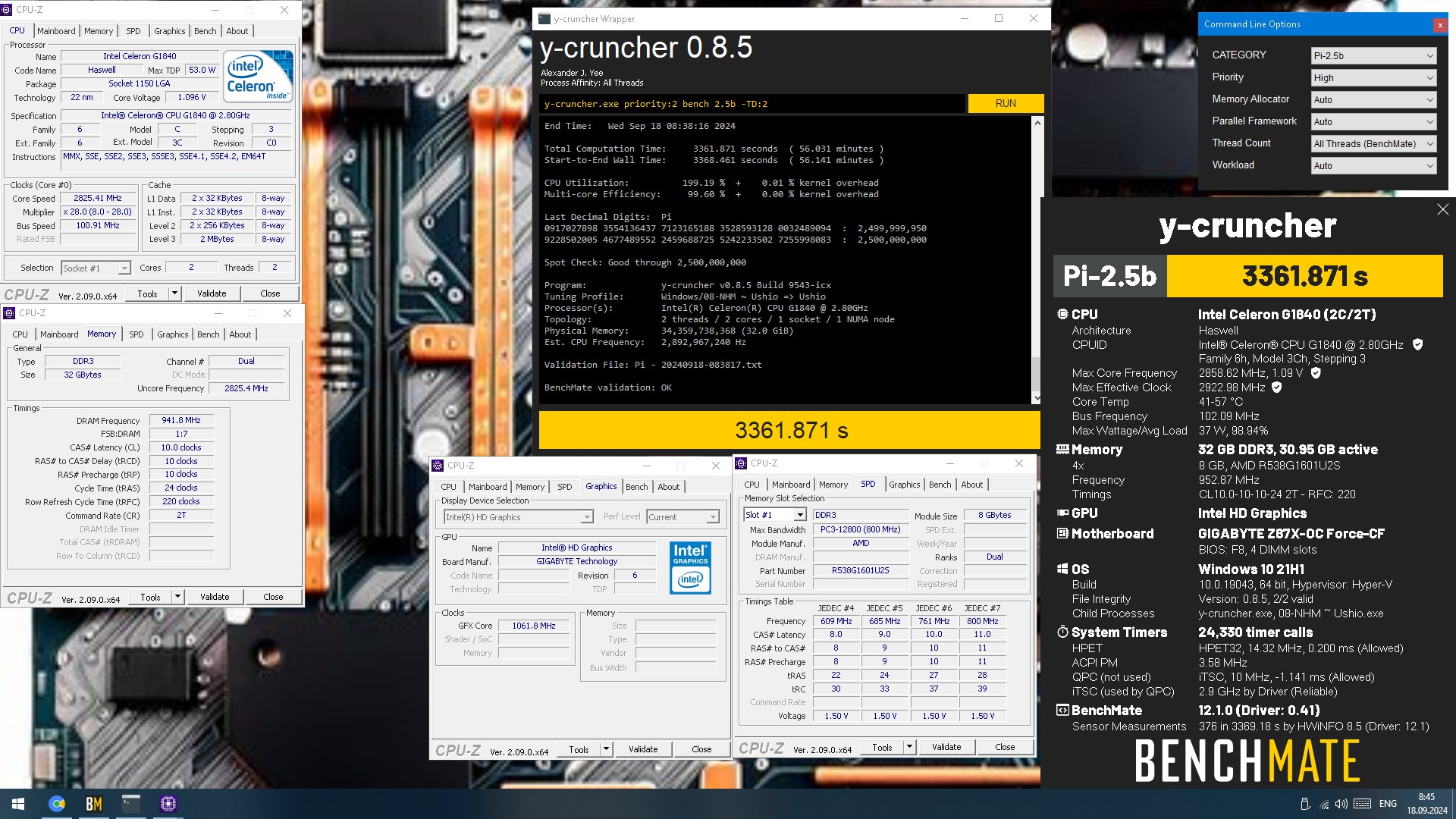Expand the Memory Allocator dropdown
1456x819 pixels.
pyautogui.click(x=1373, y=100)
